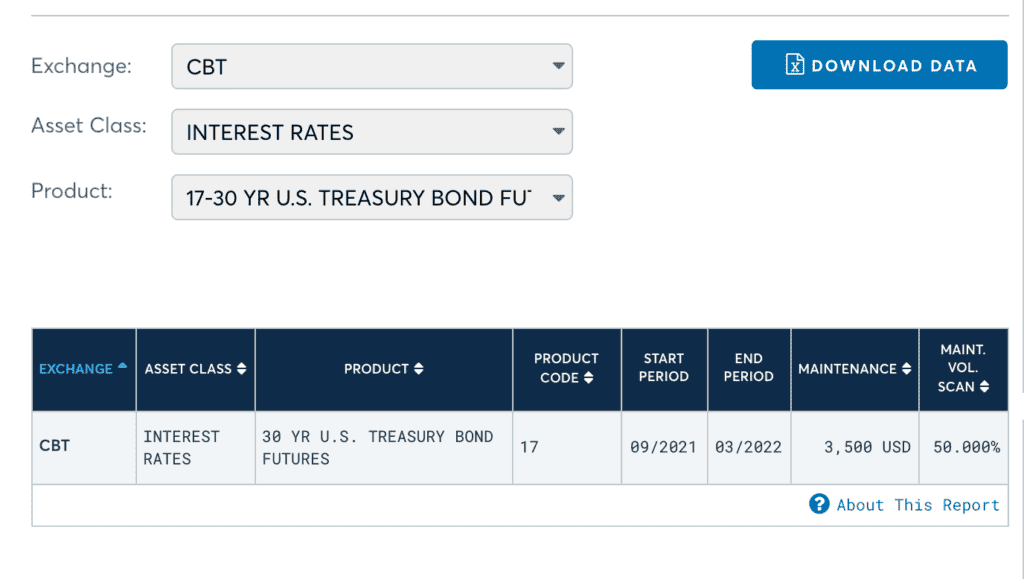Click the Start Period column header
Viewport: 1024px width, 579px height.
[664, 368]
